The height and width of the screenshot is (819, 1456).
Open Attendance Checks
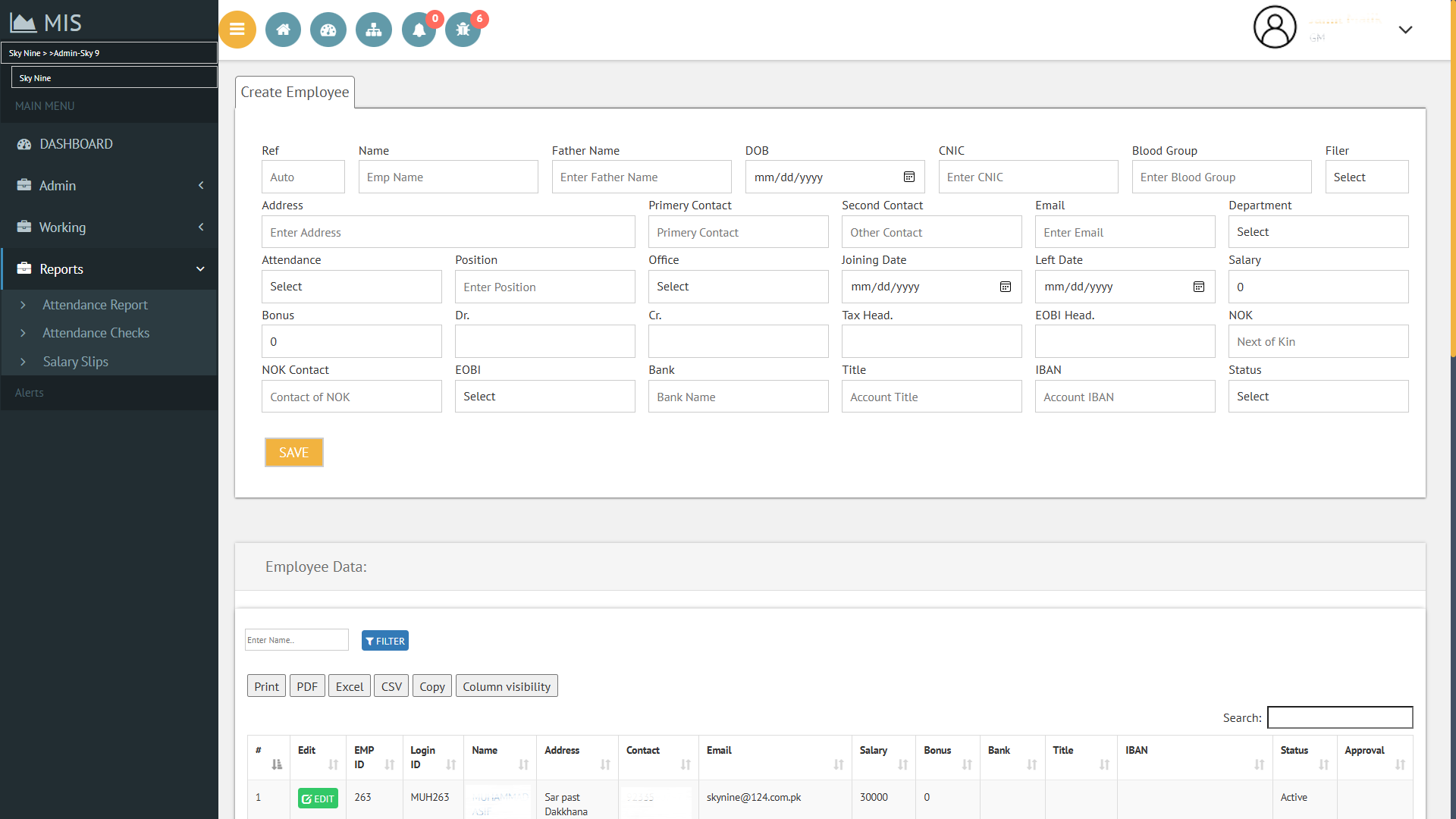tap(96, 333)
